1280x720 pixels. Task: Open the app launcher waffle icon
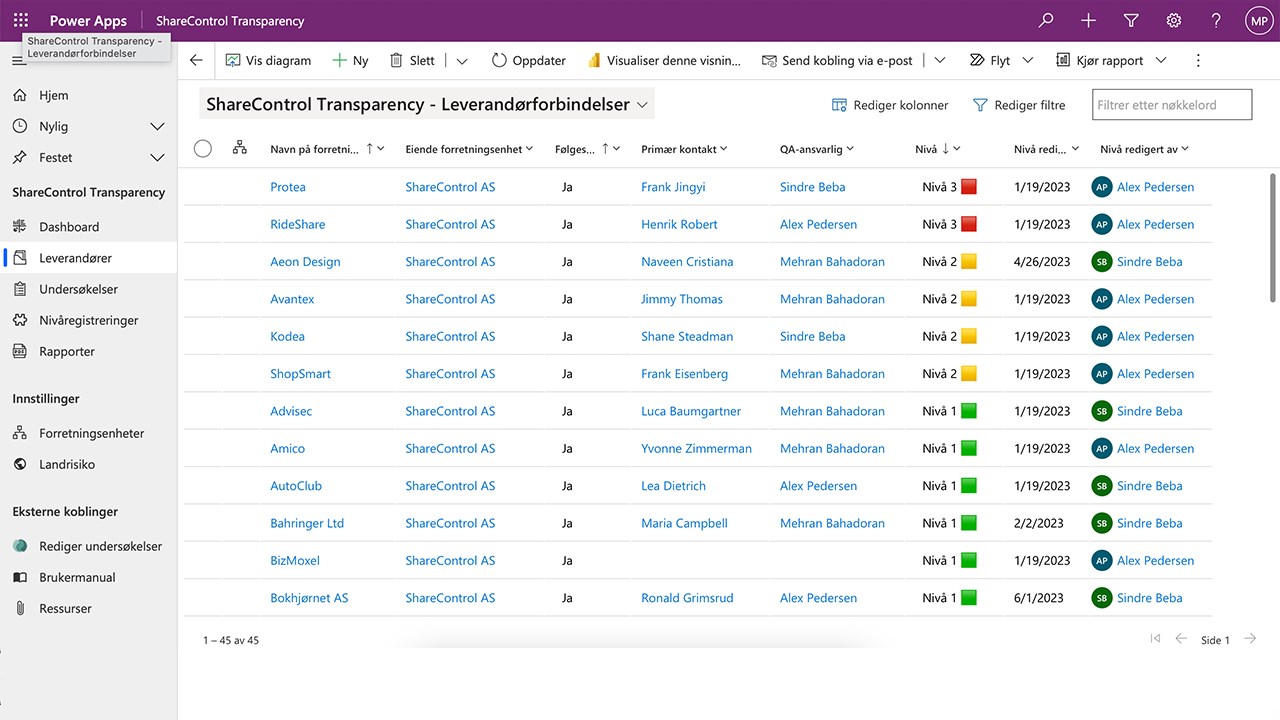point(20,20)
